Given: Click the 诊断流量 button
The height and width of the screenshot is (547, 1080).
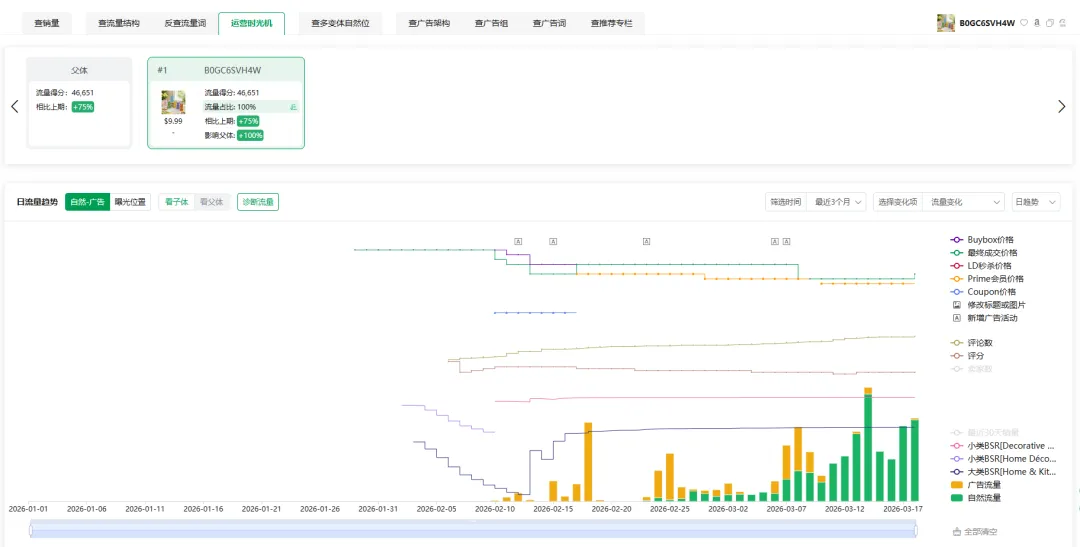Looking at the screenshot, I should pos(258,202).
